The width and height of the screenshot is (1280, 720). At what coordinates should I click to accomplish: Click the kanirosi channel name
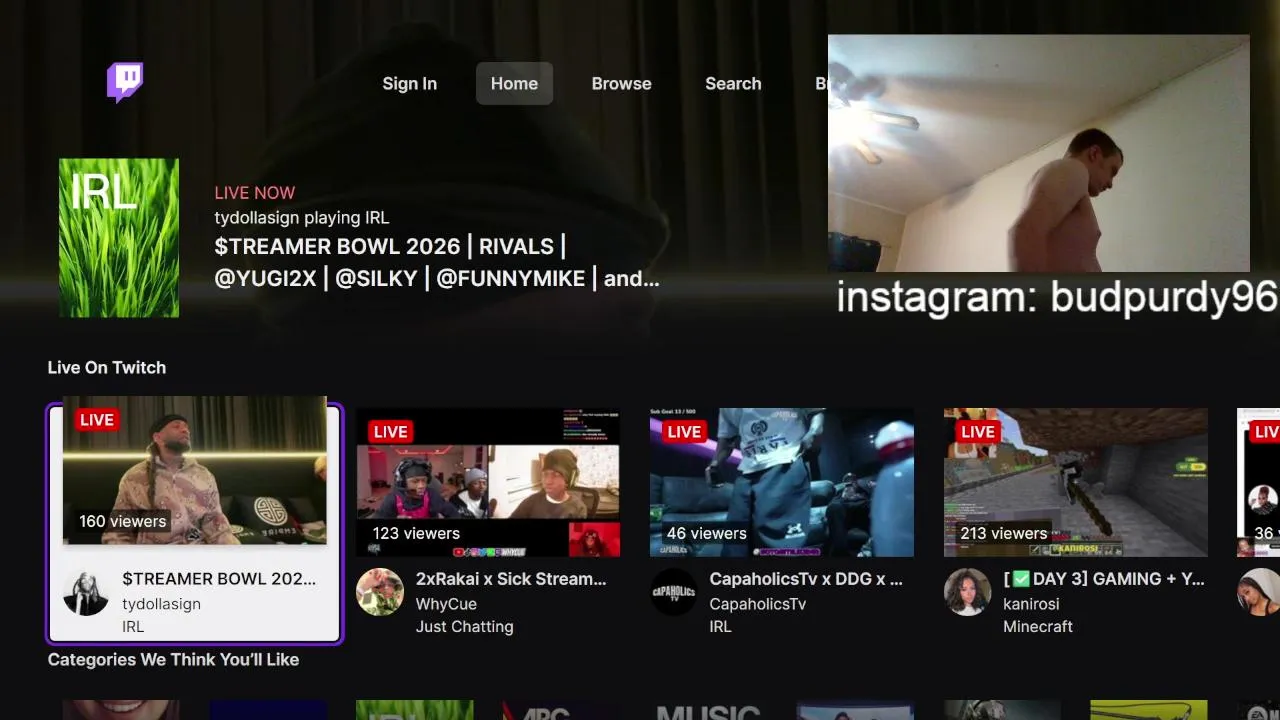click(x=1031, y=604)
